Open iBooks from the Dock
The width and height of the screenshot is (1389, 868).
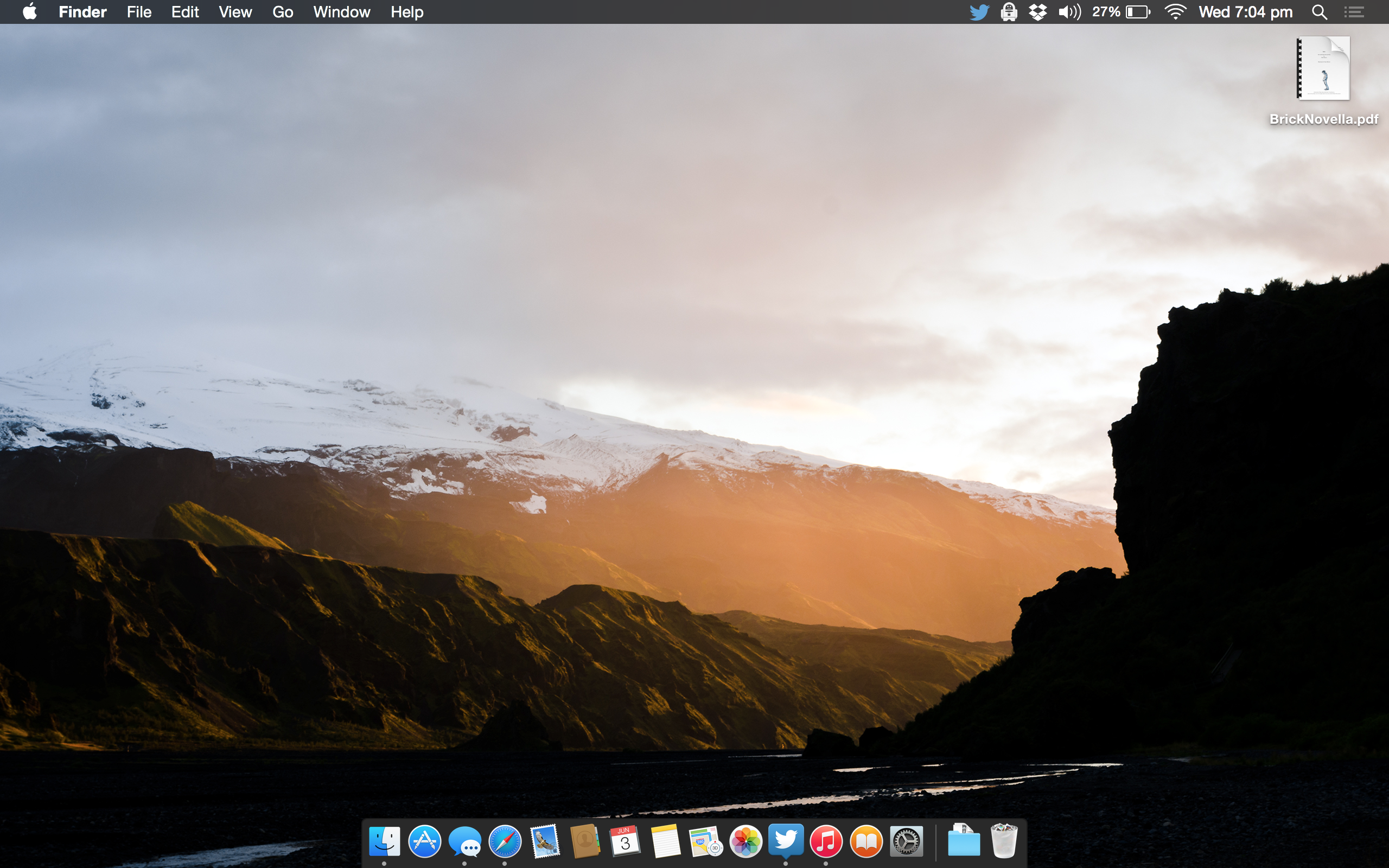(x=866, y=841)
